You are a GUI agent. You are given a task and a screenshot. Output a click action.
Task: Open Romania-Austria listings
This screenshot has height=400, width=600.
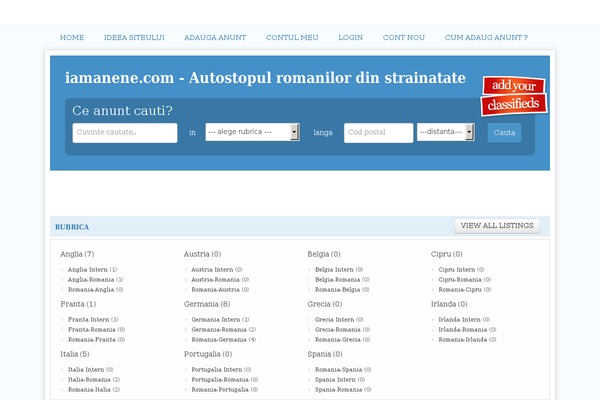click(x=220, y=289)
